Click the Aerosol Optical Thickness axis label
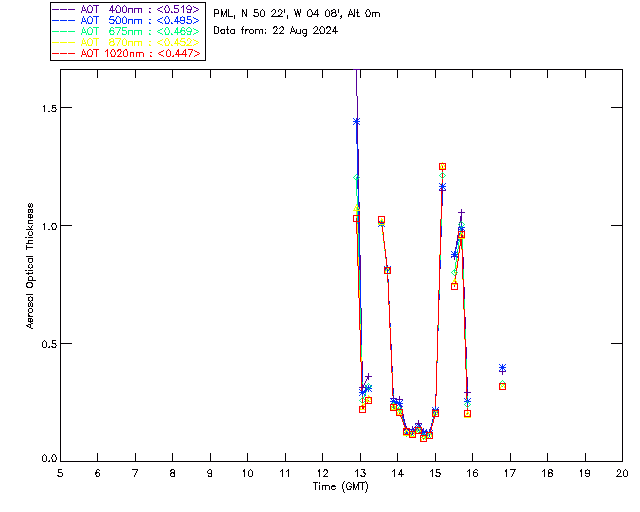 (x=30, y=266)
